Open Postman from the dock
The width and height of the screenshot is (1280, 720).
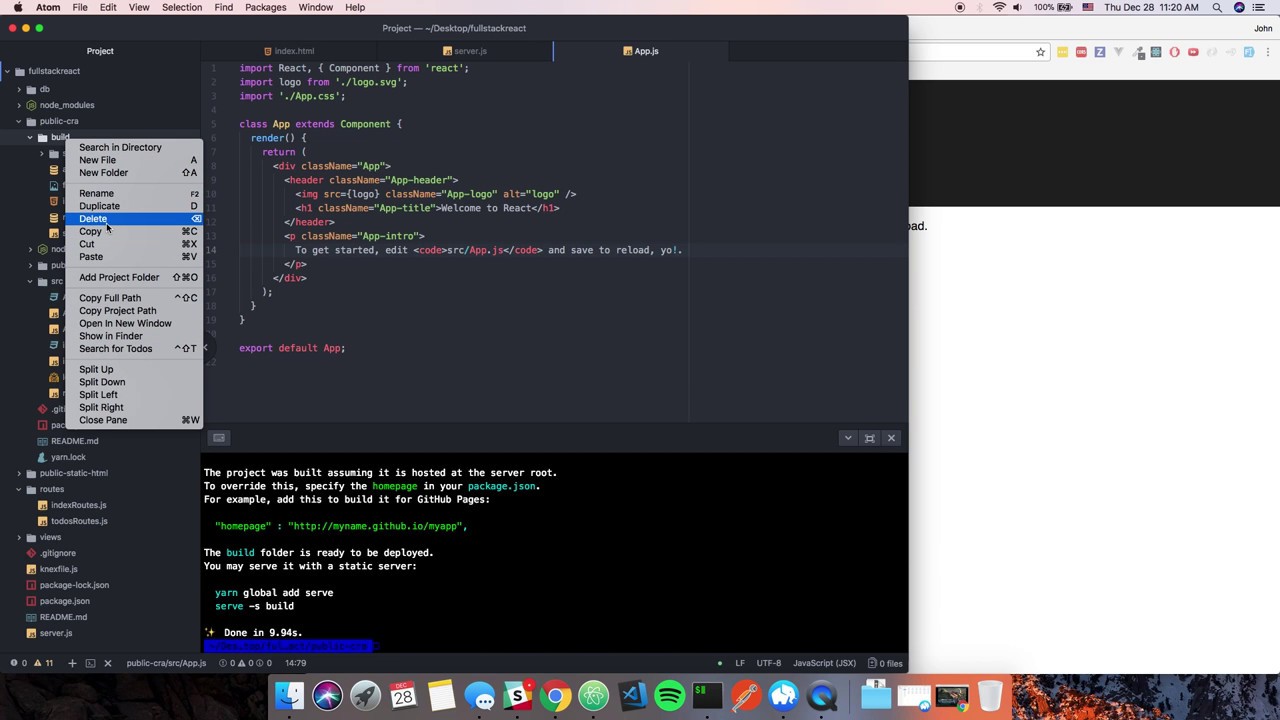click(745, 696)
